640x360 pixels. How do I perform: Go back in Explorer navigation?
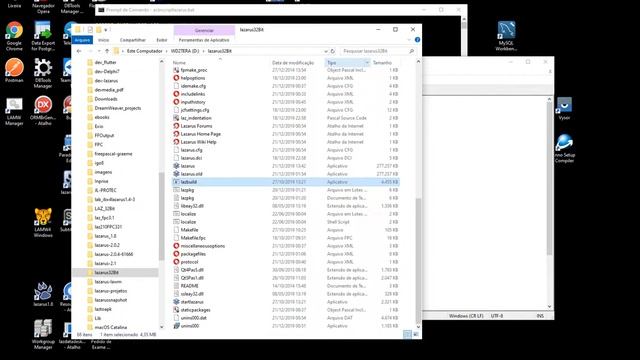click(x=79, y=51)
